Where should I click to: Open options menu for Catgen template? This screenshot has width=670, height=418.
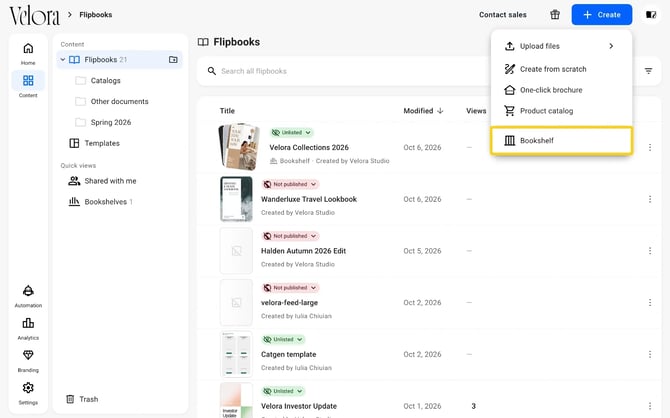(649, 354)
